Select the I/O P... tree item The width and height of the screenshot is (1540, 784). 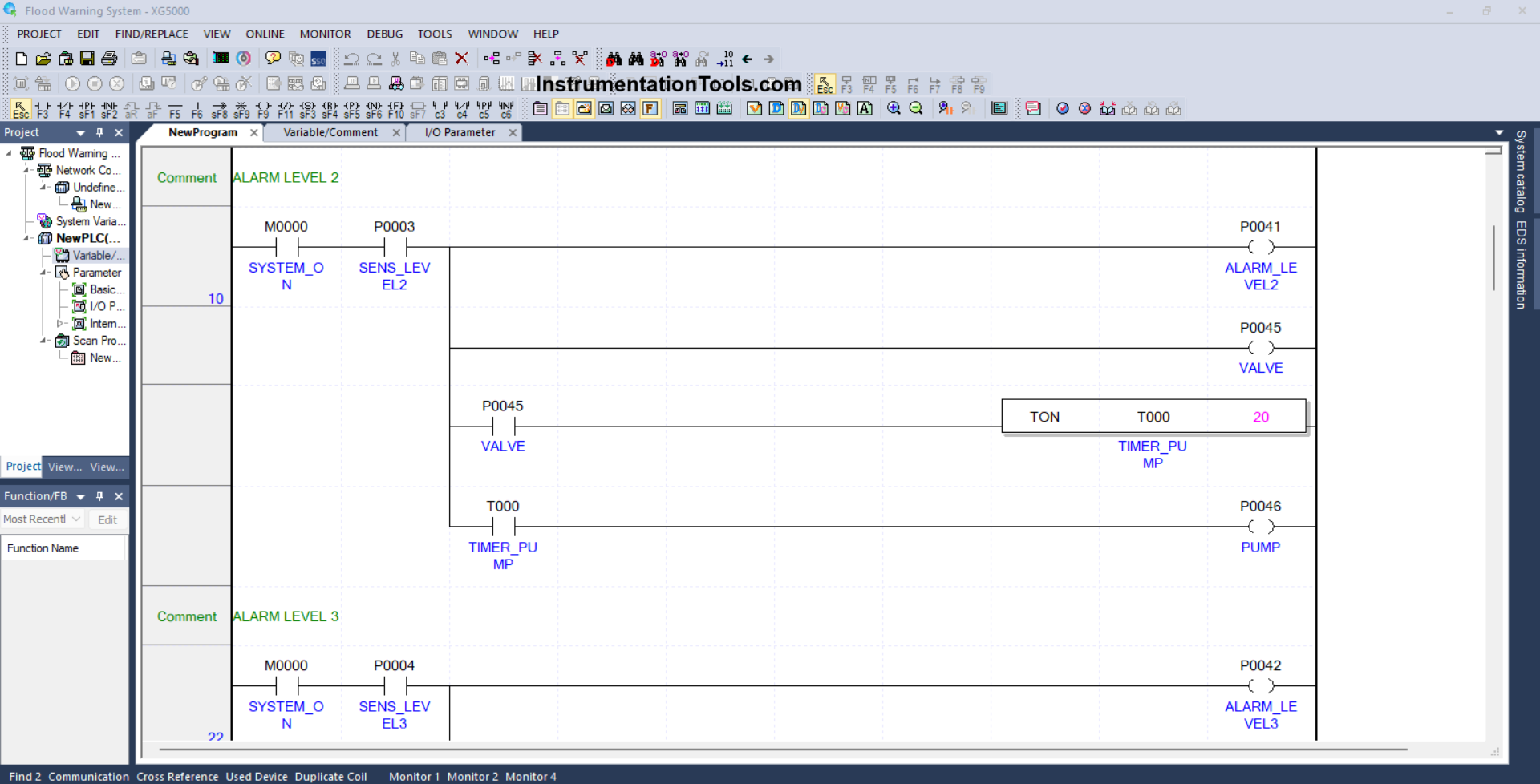[x=99, y=306]
